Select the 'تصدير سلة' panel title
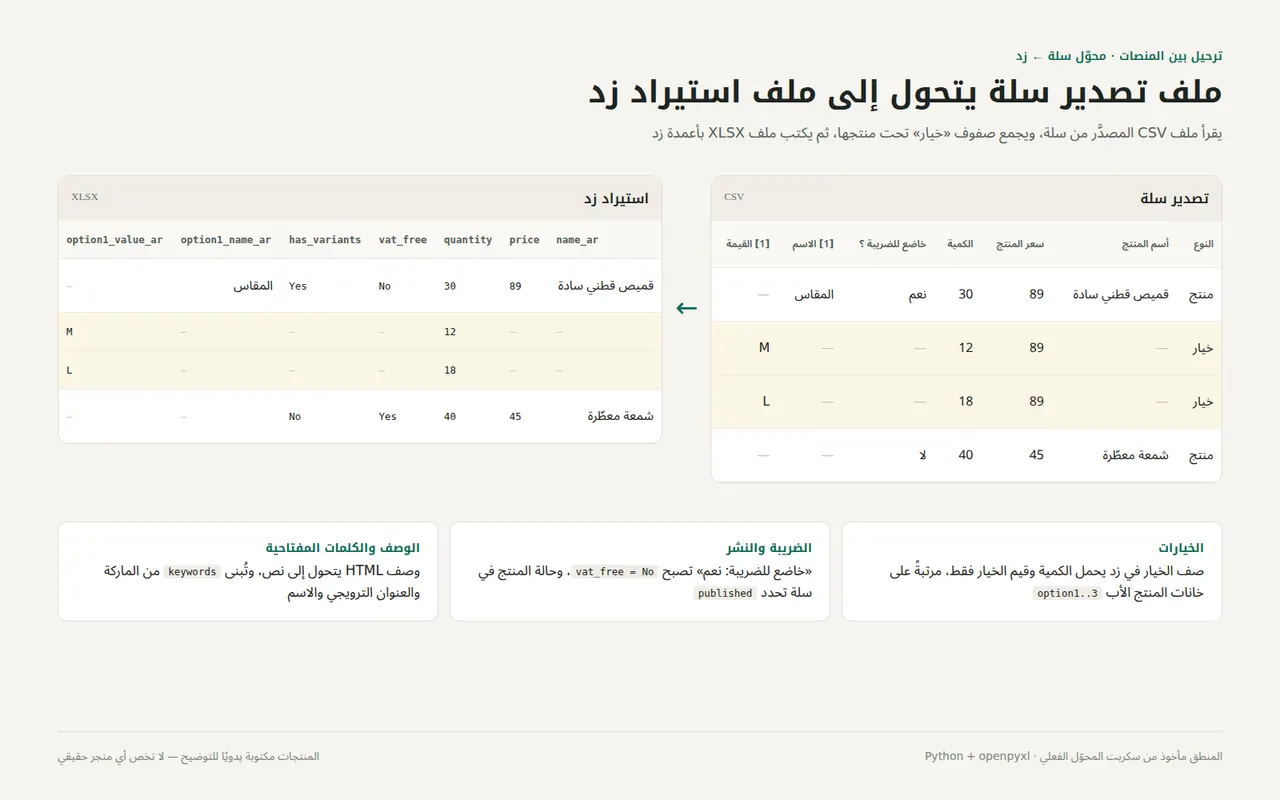Viewport: 1280px width, 800px height. [x=1174, y=198]
